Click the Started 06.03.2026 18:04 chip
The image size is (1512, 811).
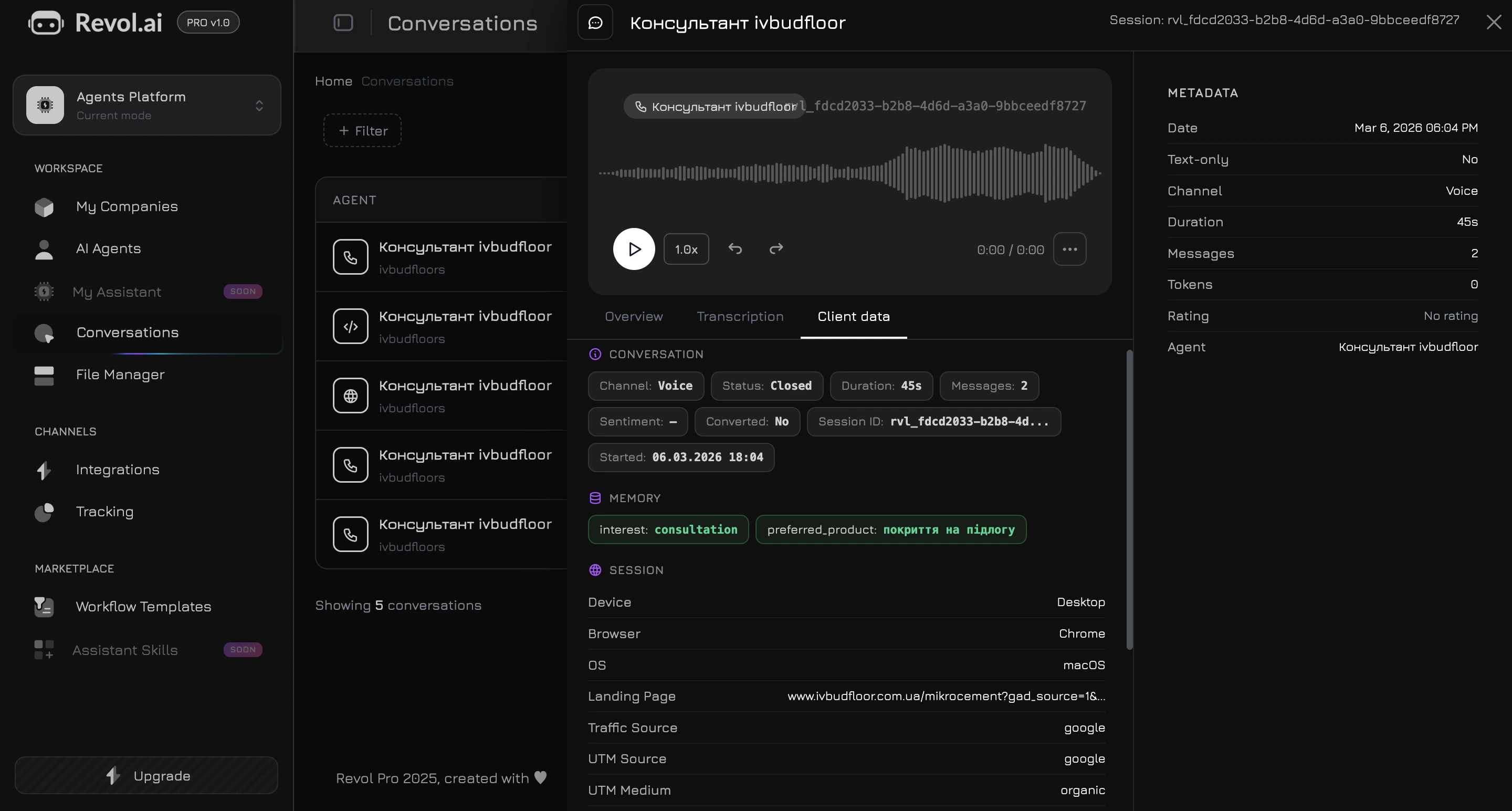click(x=681, y=458)
